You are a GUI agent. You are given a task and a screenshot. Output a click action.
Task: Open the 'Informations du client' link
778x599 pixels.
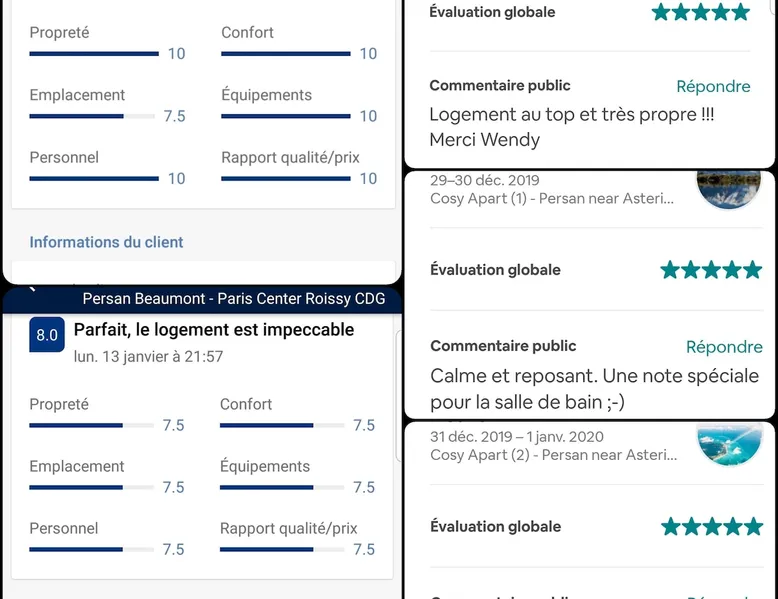106,242
